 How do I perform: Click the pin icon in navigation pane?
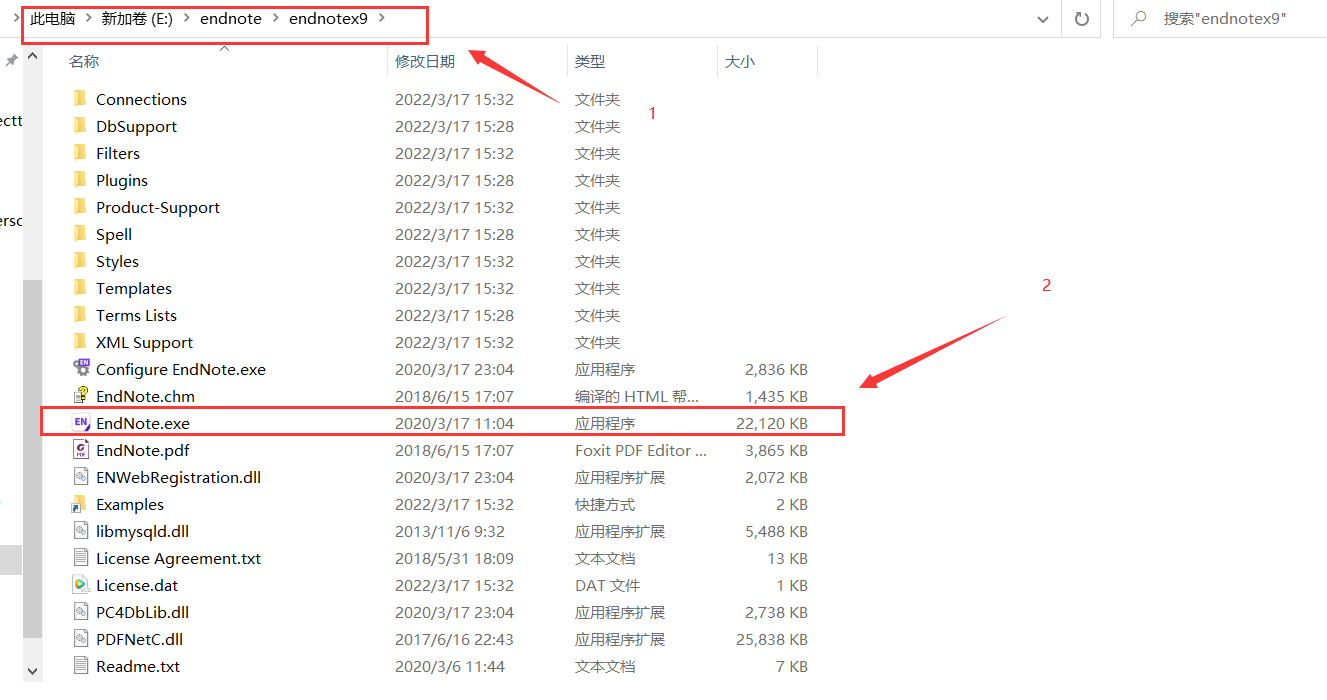tap(12, 61)
